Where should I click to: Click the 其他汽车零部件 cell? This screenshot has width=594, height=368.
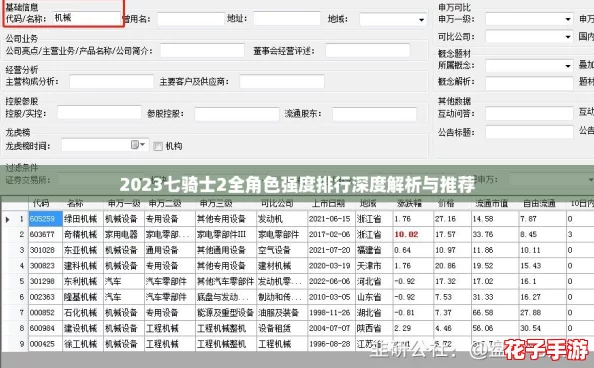[225, 282]
